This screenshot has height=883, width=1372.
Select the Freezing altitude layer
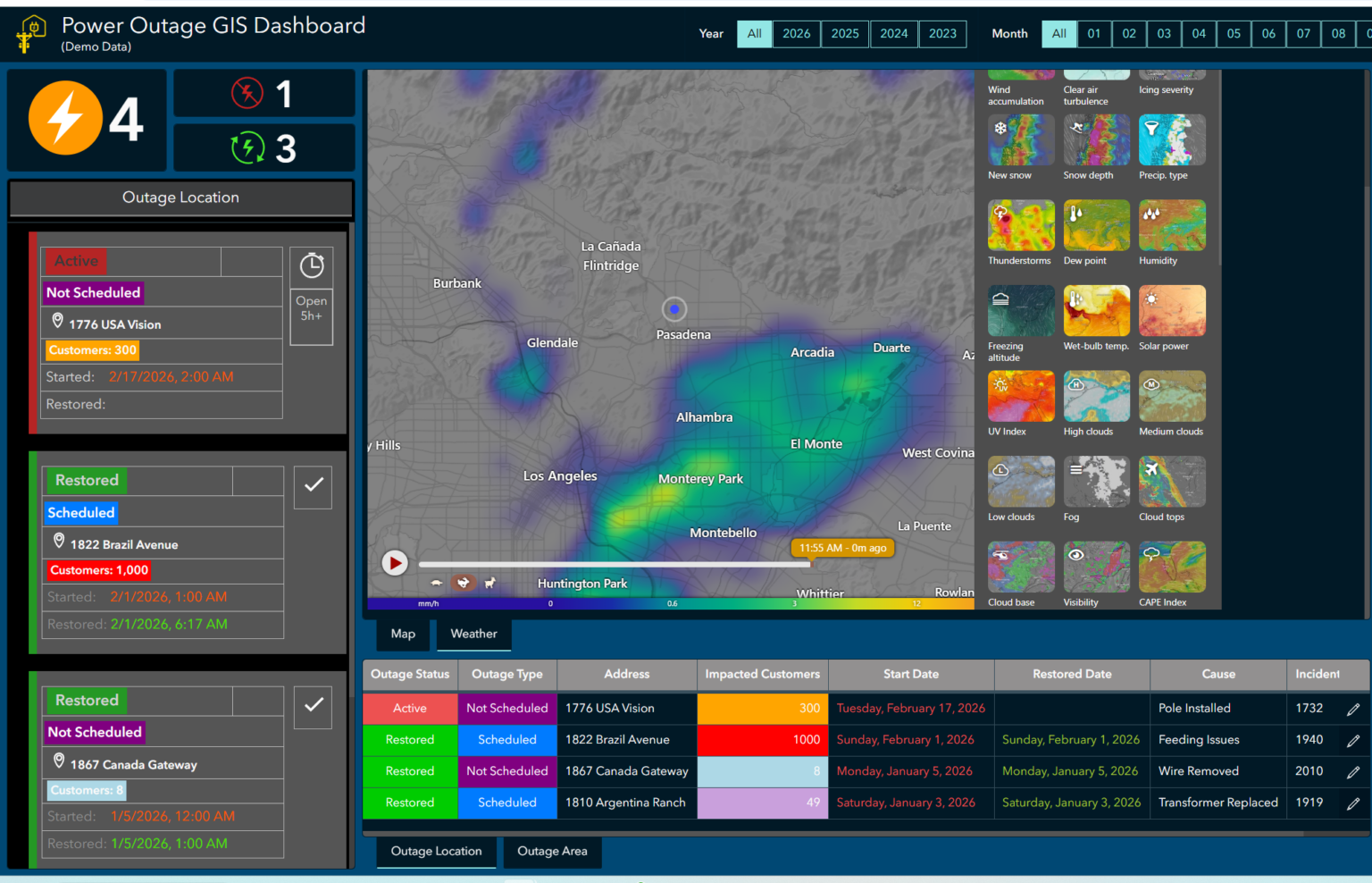click(x=1021, y=311)
